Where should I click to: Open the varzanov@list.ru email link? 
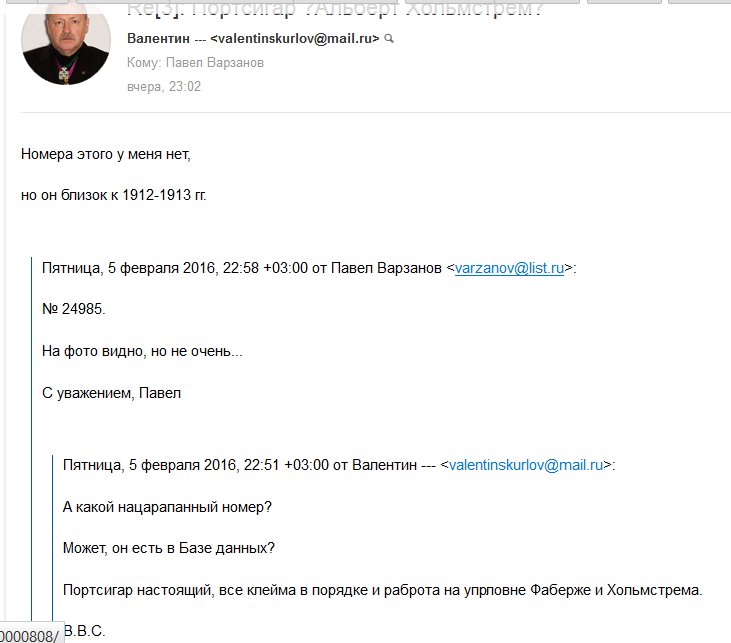point(509,268)
